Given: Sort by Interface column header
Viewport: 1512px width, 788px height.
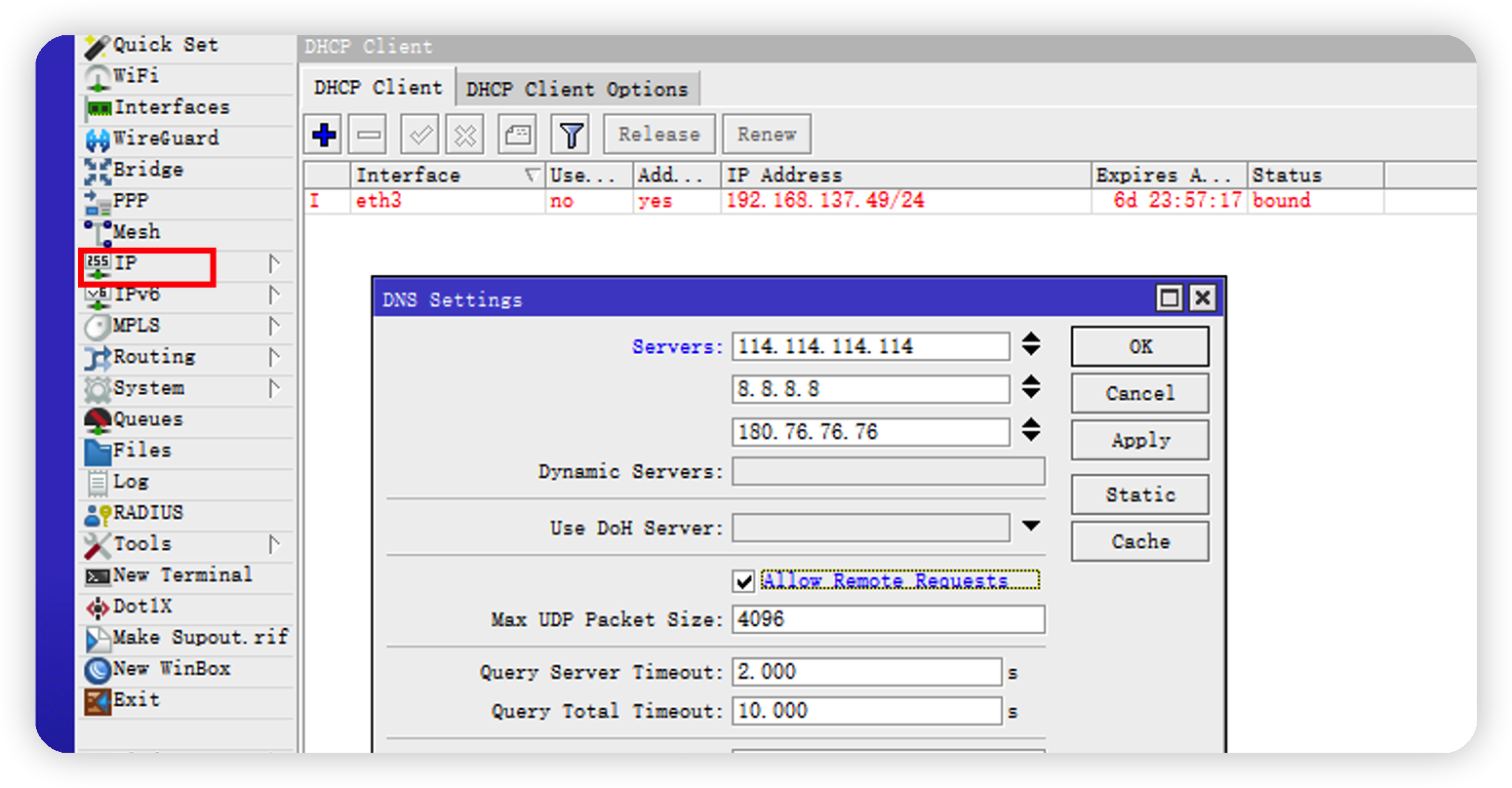Looking at the screenshot, I should point(448,176).
